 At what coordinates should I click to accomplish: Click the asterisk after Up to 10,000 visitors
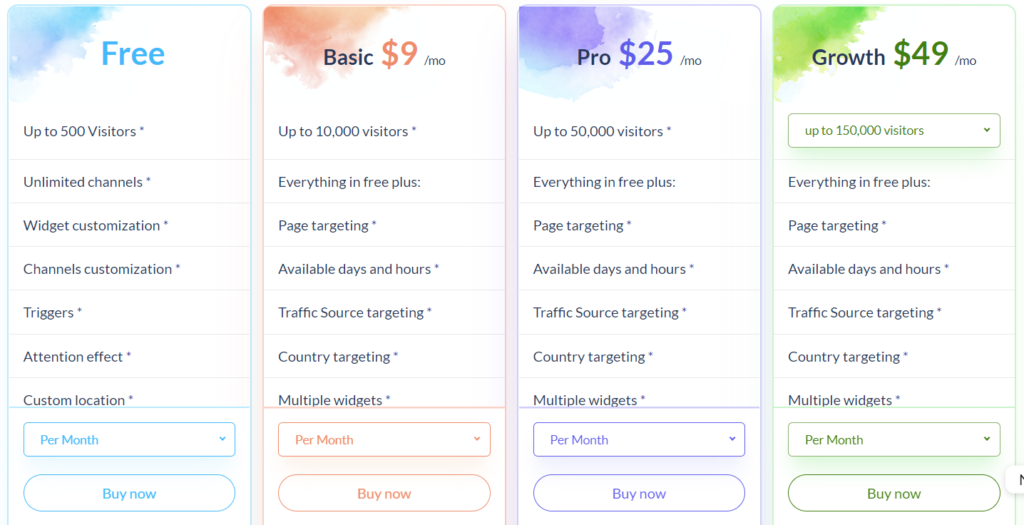413,129
